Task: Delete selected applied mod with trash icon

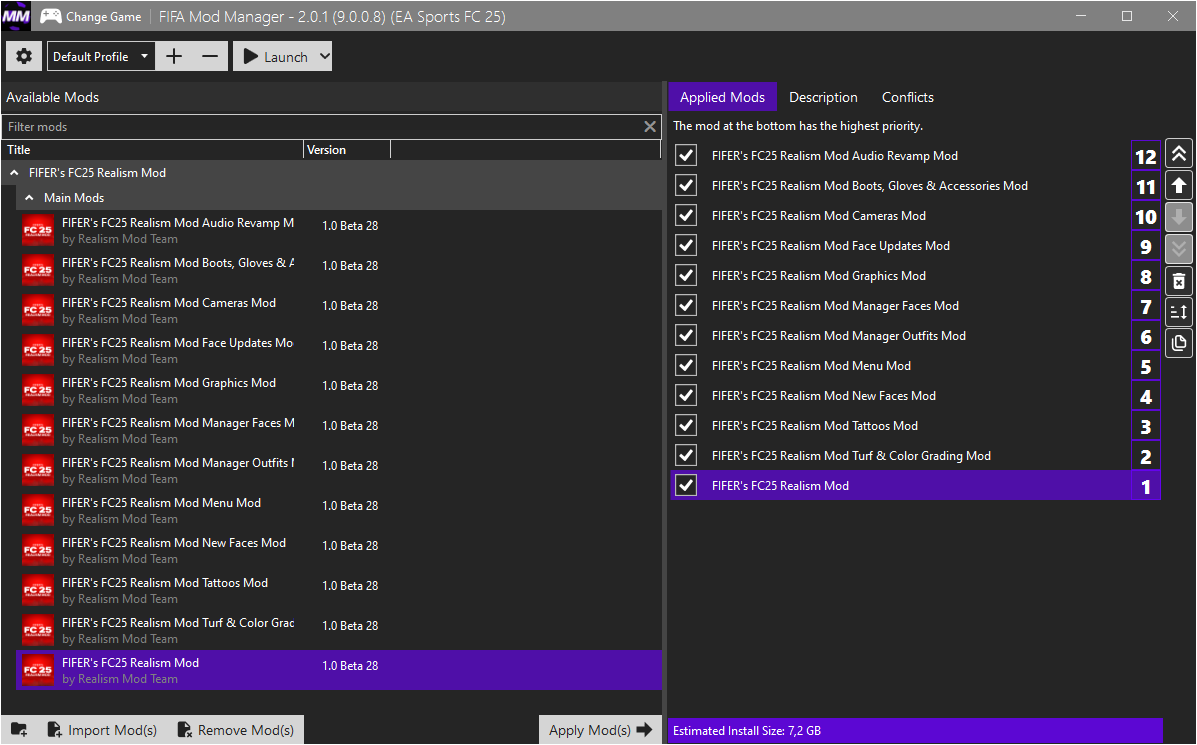Action: [x=1179, y=281]
